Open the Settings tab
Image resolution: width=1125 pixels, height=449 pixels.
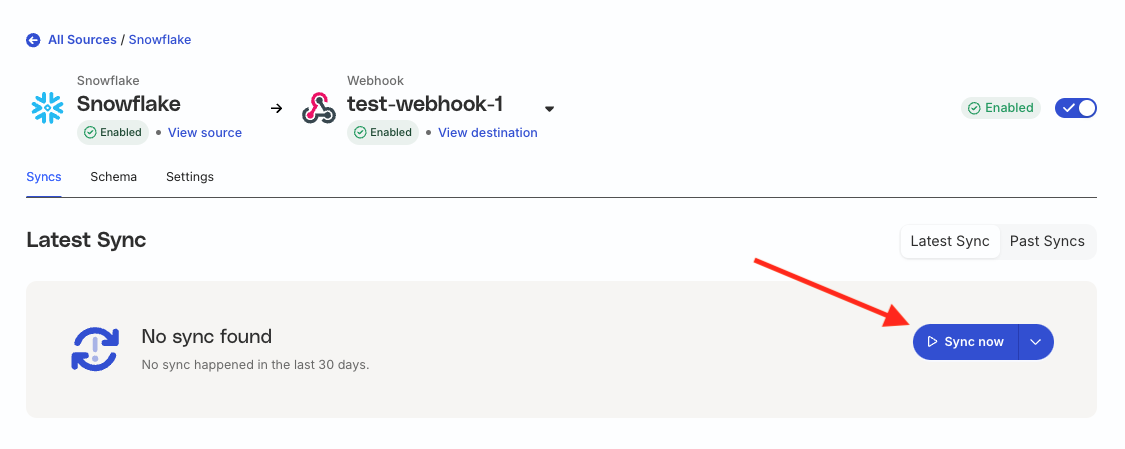coord(189,176)
